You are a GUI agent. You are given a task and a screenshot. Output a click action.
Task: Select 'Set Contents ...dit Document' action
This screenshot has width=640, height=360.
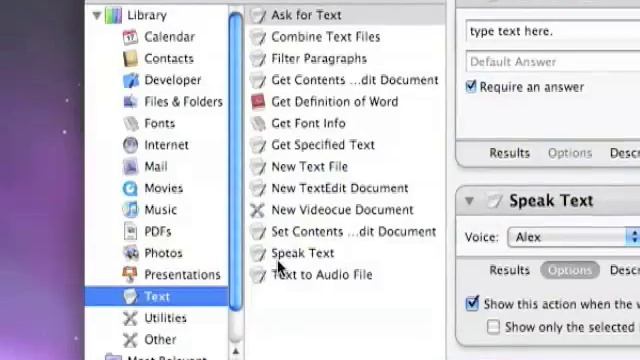[x=345, y=231]
